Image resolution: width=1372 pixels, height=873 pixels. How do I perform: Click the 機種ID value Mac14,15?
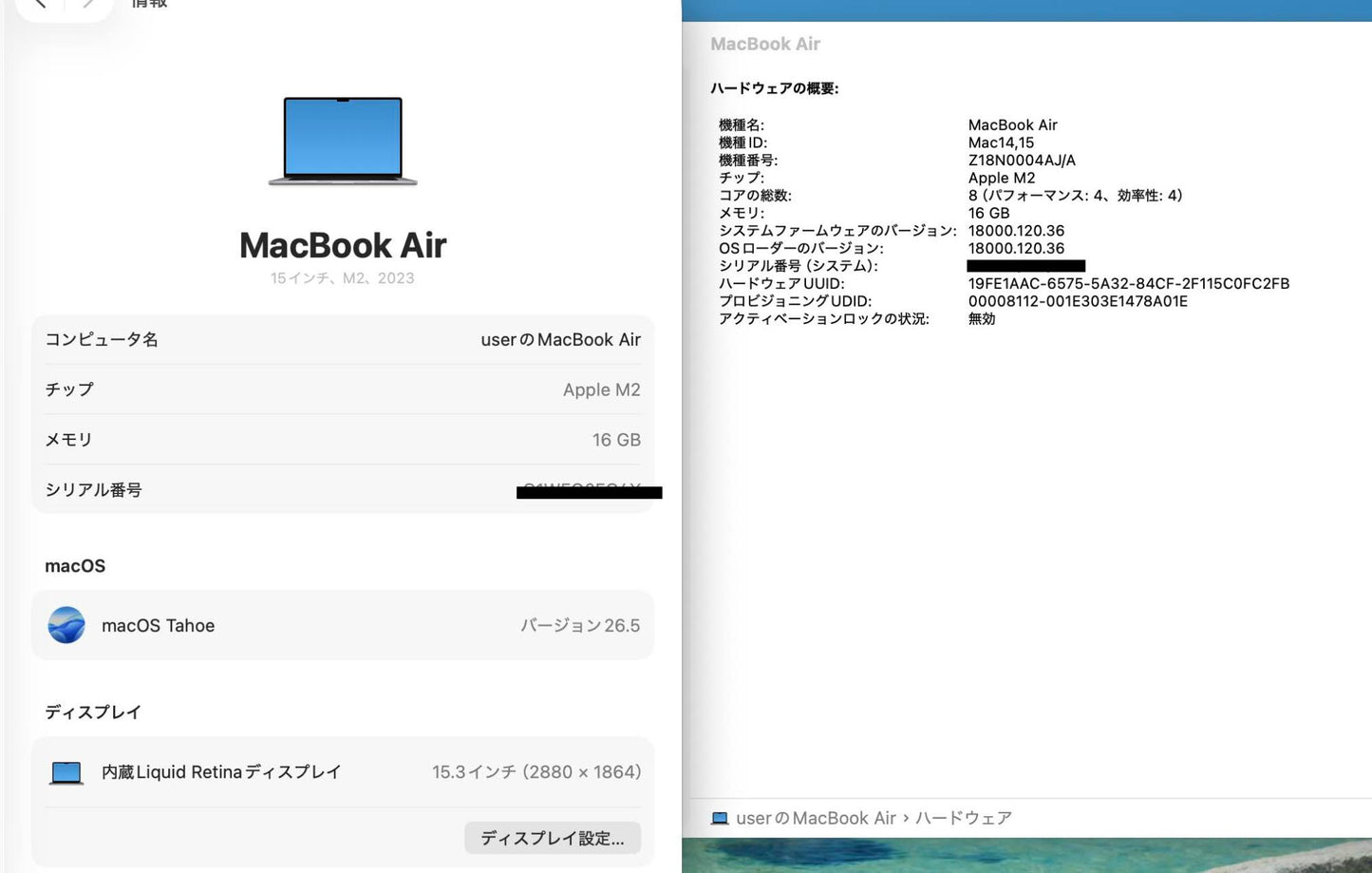1001,142
